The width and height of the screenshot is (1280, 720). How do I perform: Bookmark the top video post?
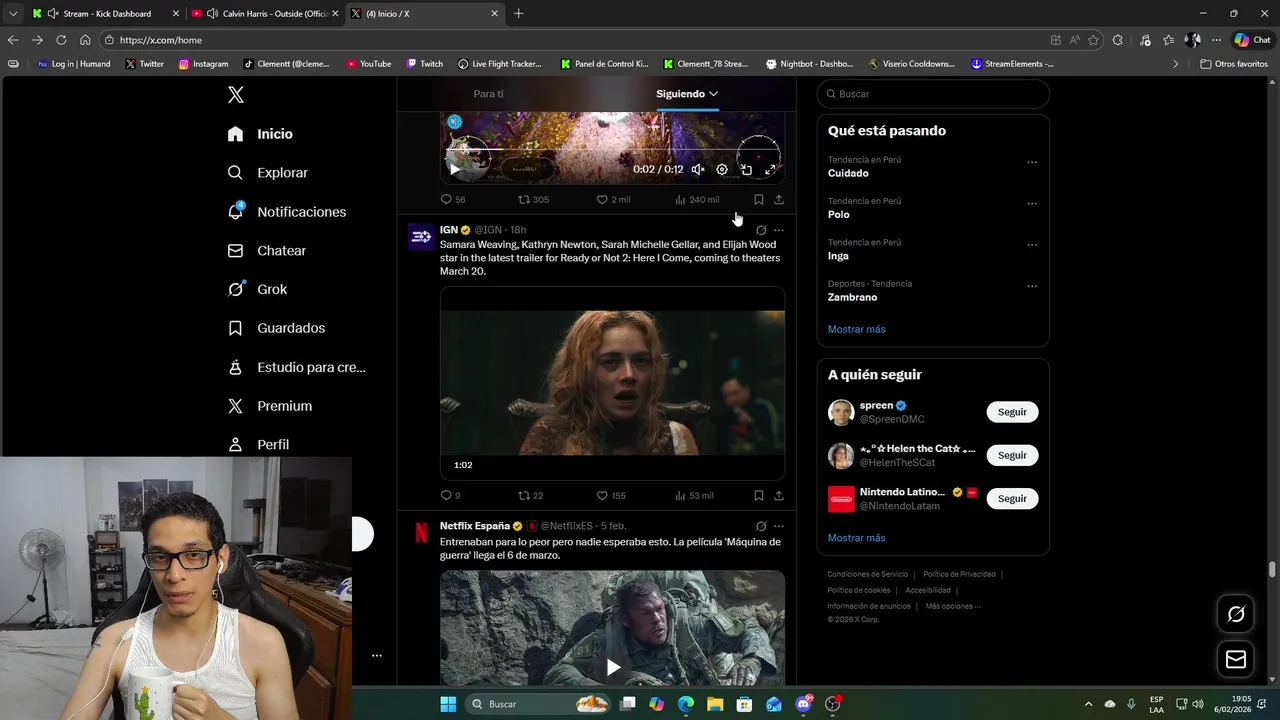click(x=759, y=199)
